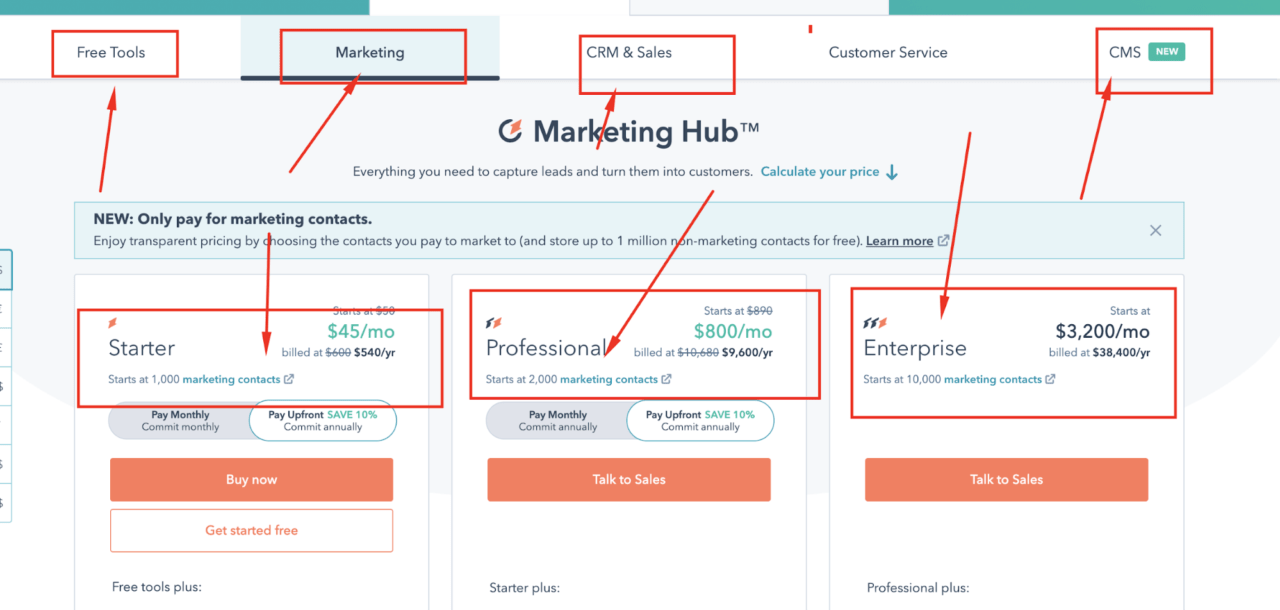This screenshot has height=610, width=1280.
Task: Click the external link icon beside Learn more
Action: 941,240
